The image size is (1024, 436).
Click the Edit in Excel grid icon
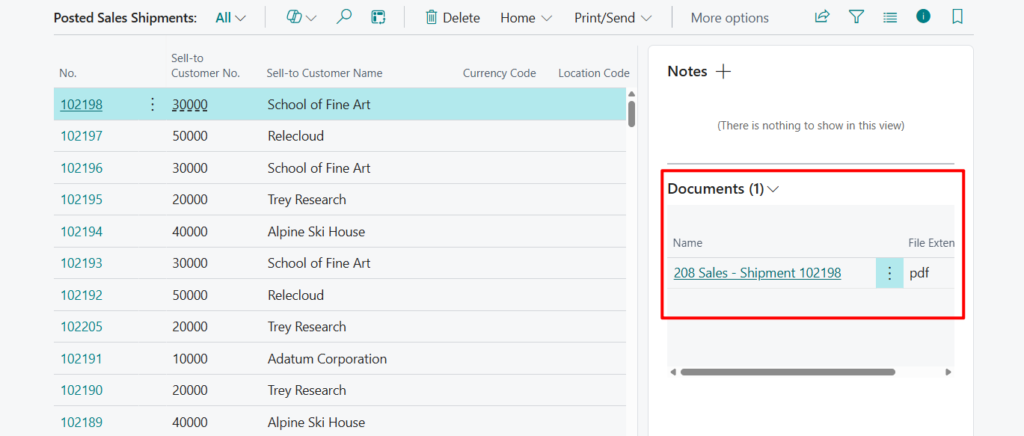point(378,17)
